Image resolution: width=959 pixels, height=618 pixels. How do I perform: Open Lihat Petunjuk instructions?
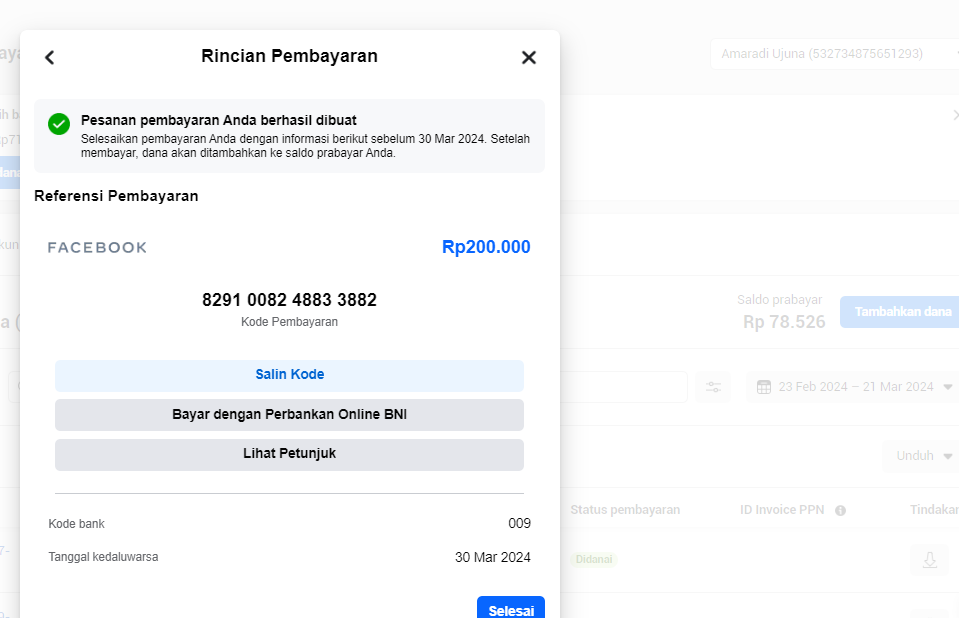click(x=289, y=455)
